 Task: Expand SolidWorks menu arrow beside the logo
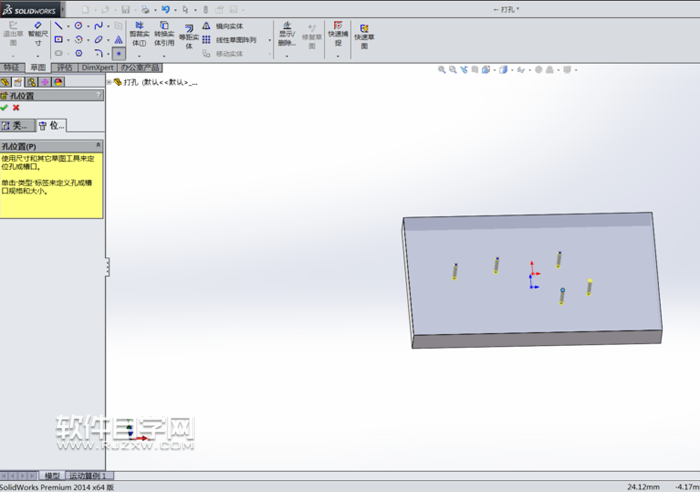pos(62,9)
